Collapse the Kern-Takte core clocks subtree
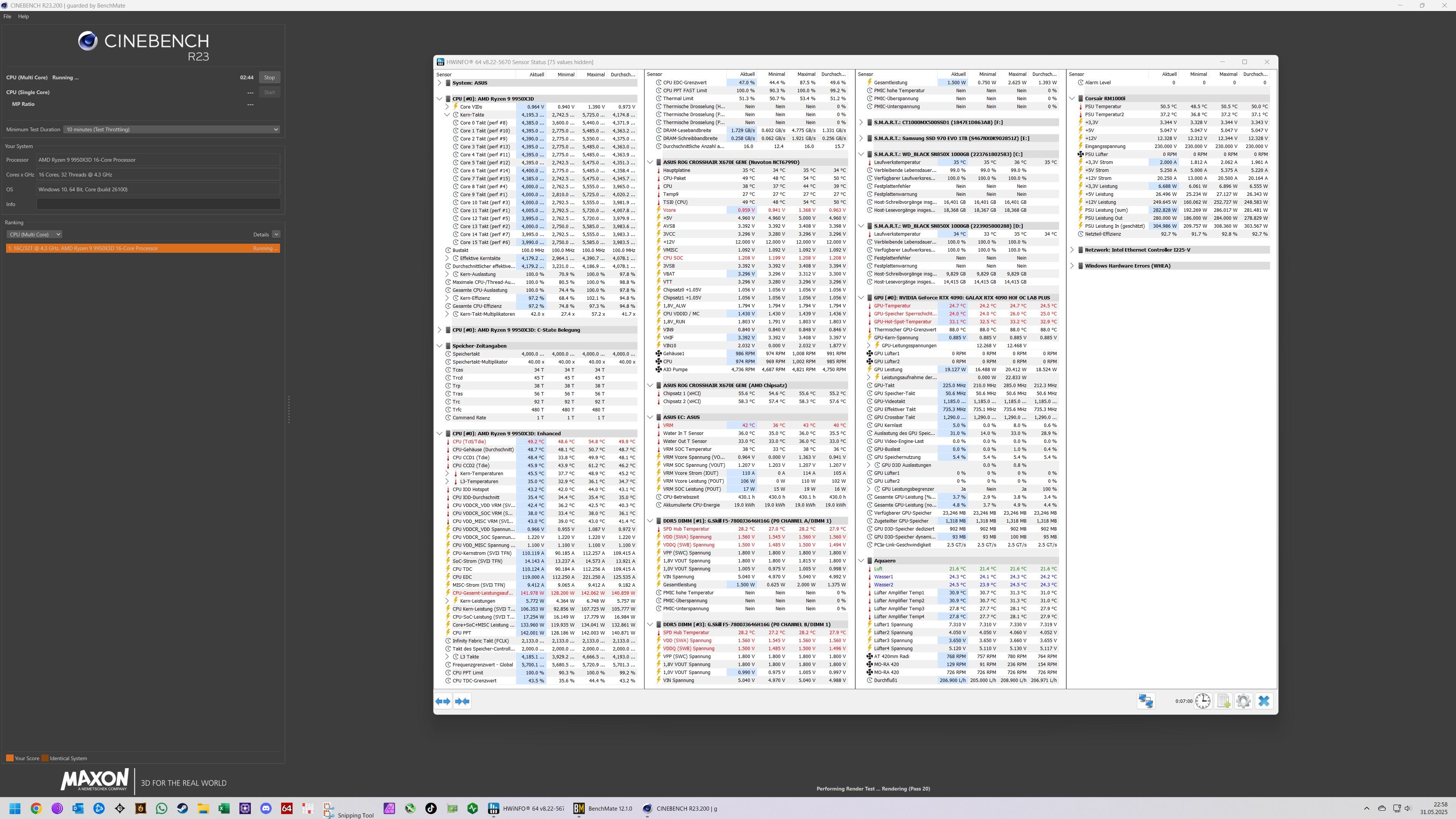 (x=447, y=115)
